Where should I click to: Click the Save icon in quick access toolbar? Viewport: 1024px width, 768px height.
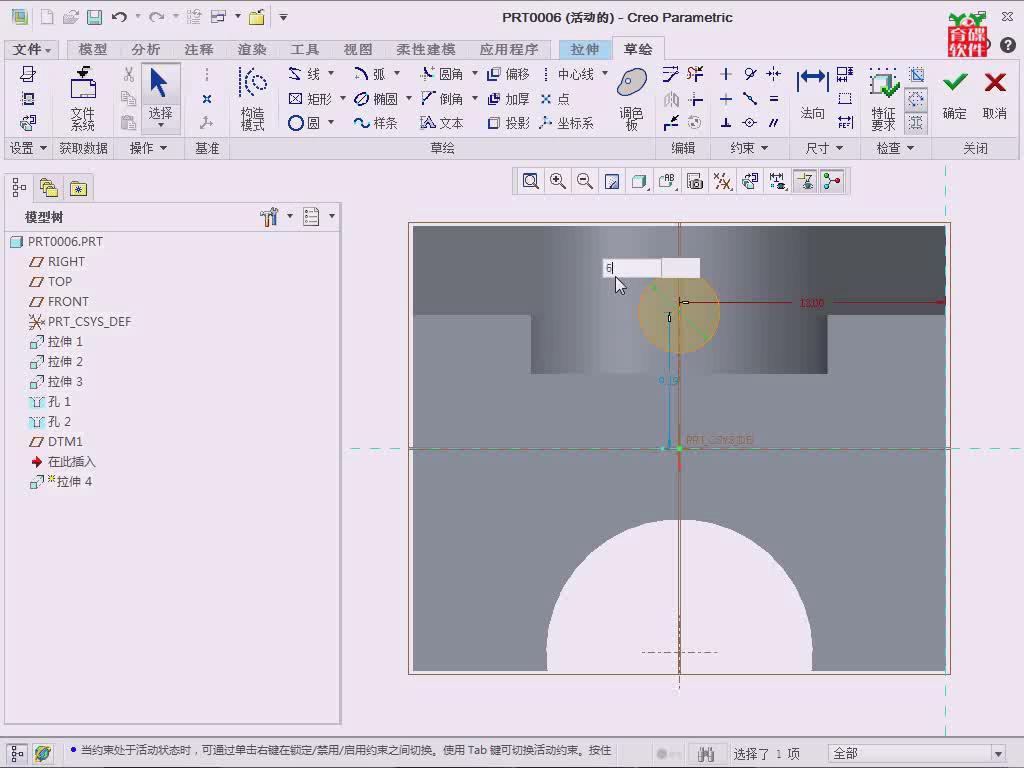(95, 17)
